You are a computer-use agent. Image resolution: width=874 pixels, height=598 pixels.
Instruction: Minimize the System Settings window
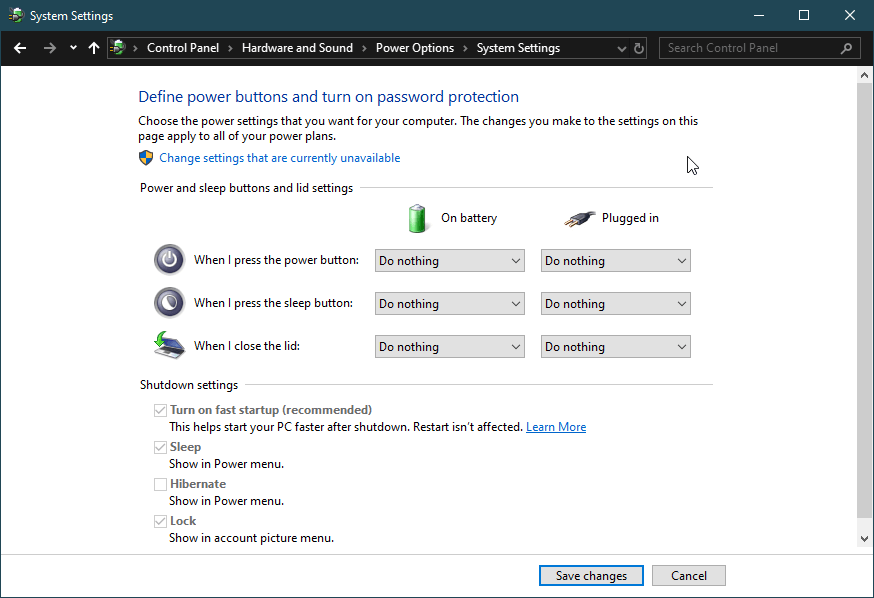pyautogui.click(x=759, y=15)
